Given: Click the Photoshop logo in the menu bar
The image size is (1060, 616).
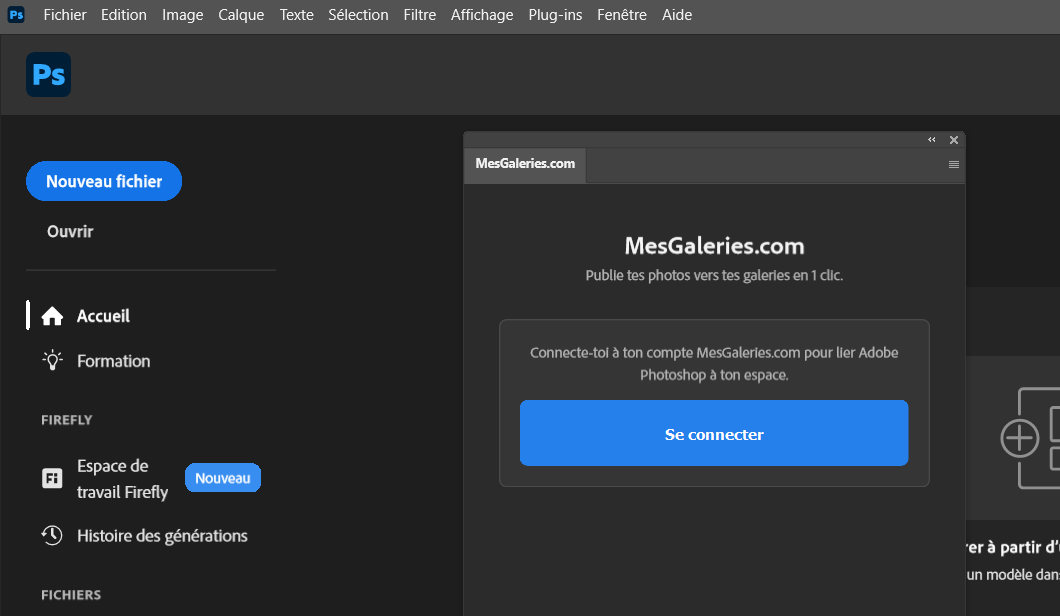Looking at the screenshot, I should 16,14.
